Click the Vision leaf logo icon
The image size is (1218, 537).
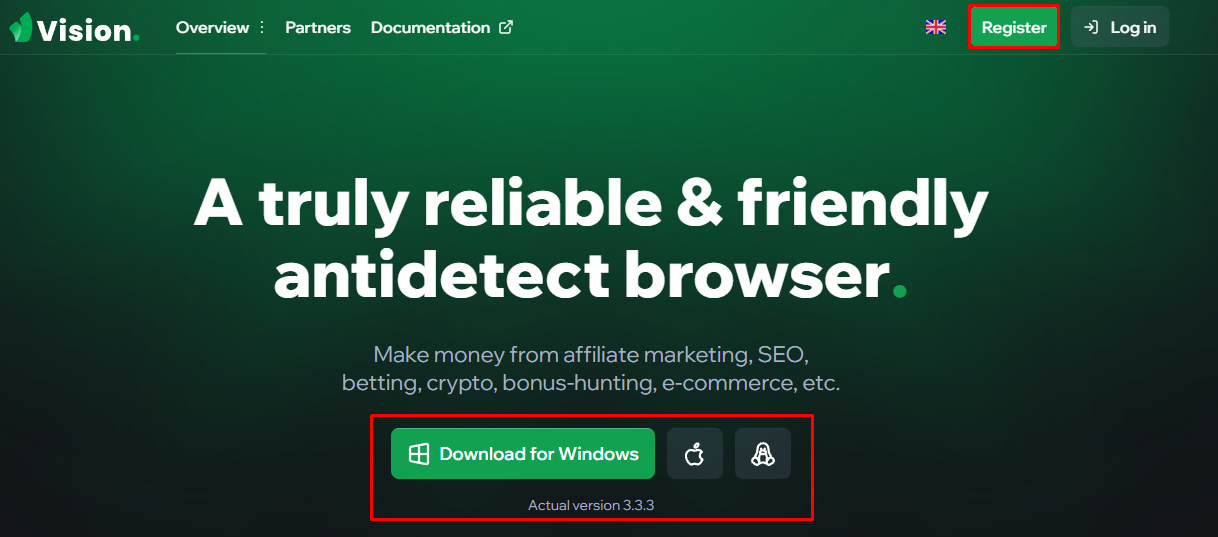pyautogui.click(x=21, y=28)
